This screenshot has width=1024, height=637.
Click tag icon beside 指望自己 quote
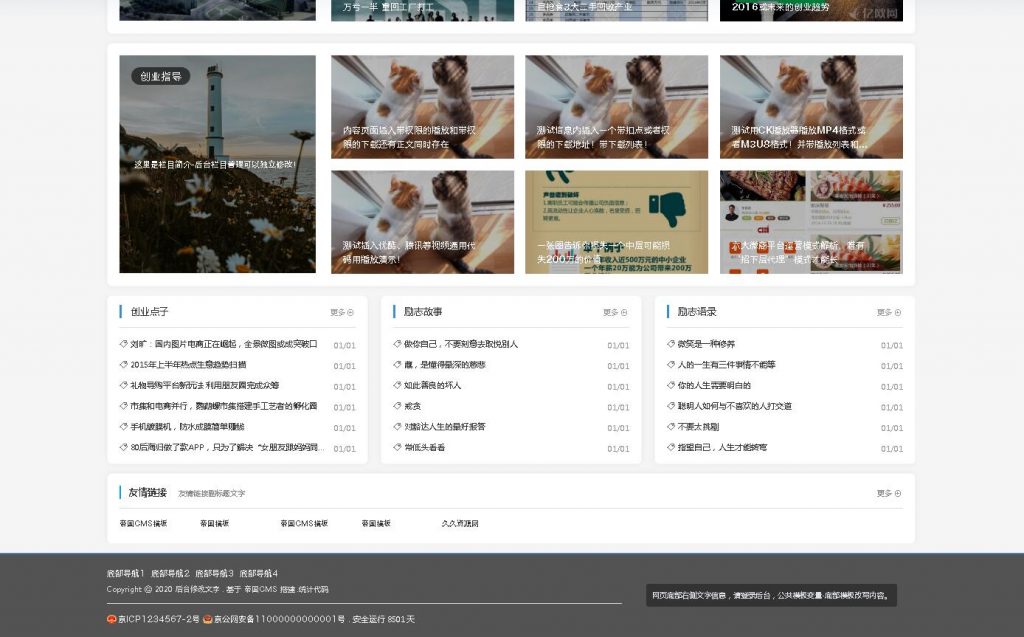(x=671, y=448)
